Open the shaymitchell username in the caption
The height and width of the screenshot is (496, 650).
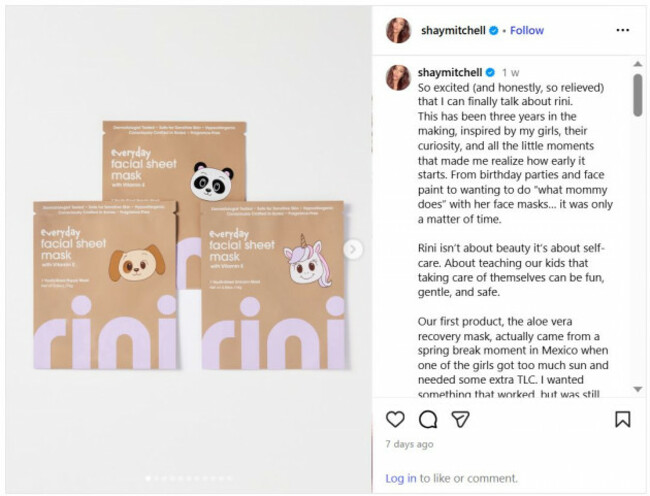(x=449, y=72)
